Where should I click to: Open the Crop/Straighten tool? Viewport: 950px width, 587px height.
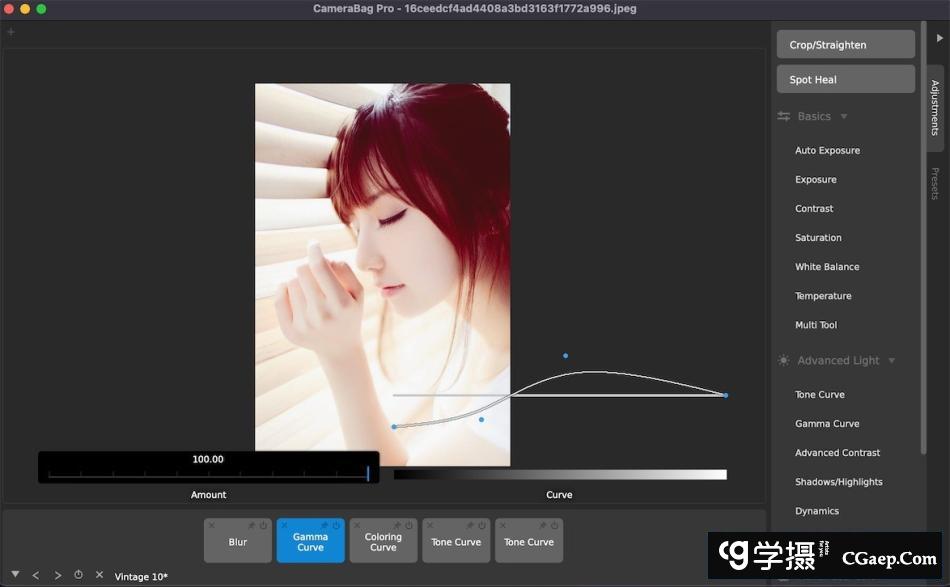point(845,45)
